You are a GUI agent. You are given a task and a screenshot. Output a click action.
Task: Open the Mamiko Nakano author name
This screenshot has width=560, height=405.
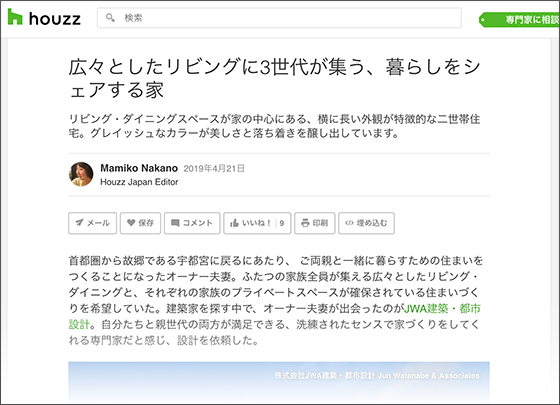click(139, 168)
